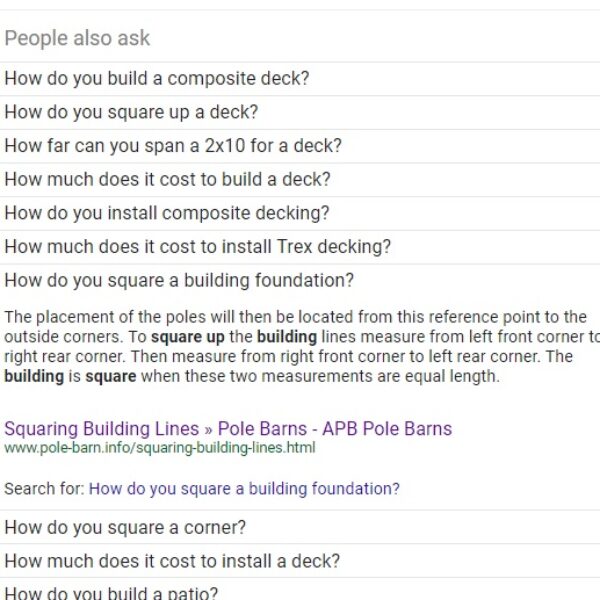
Task: Expand 'How do you build a patio?'
Action: click(110, 592)
